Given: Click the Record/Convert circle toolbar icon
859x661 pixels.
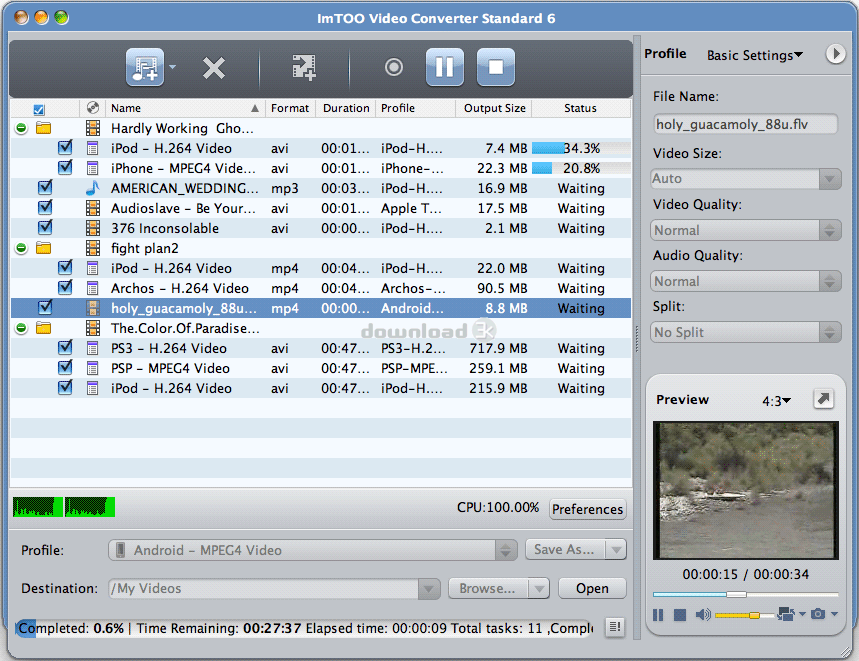Looking at the screenshot, I should coord(393,67).
